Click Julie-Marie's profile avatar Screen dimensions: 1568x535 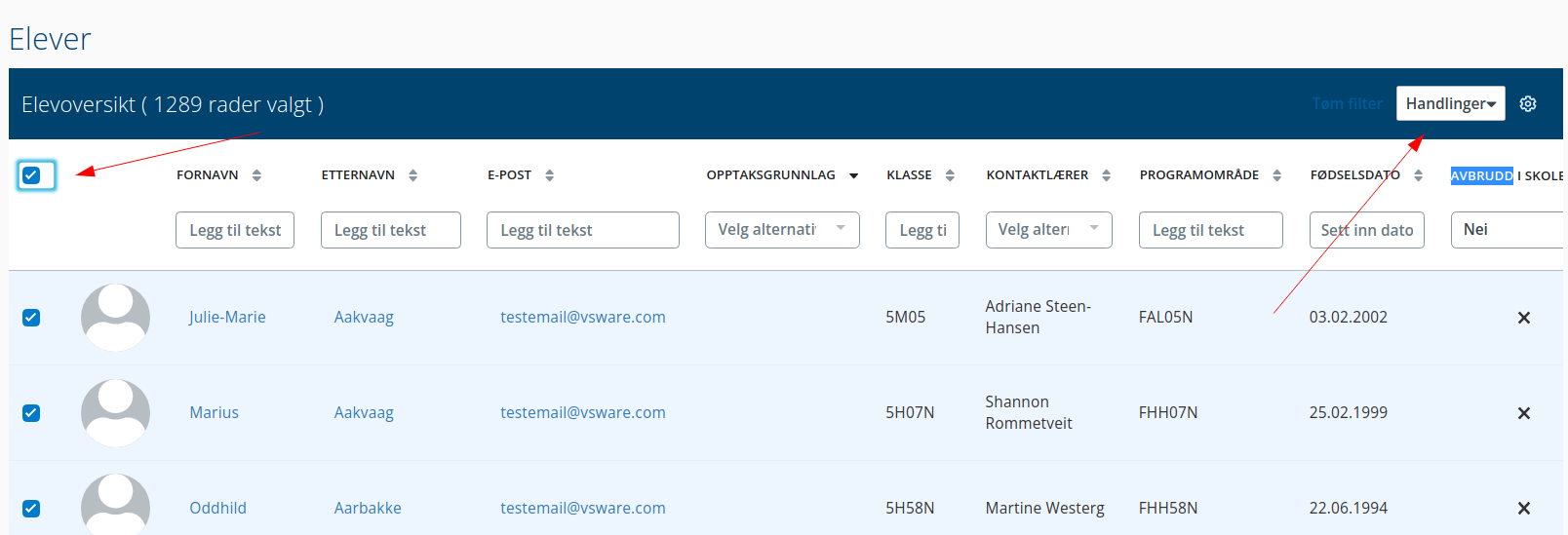[x=115, y=317]
